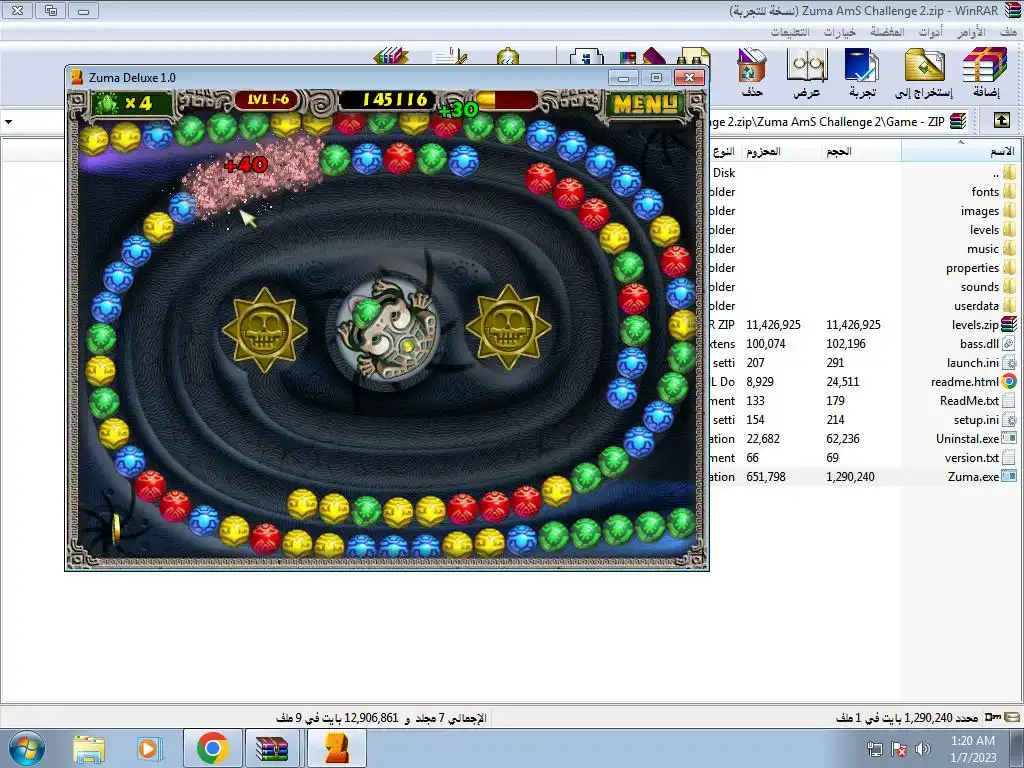Click the Zuma Deluxe title bar icon
The image size is (1024, 768).
[77, 77]
